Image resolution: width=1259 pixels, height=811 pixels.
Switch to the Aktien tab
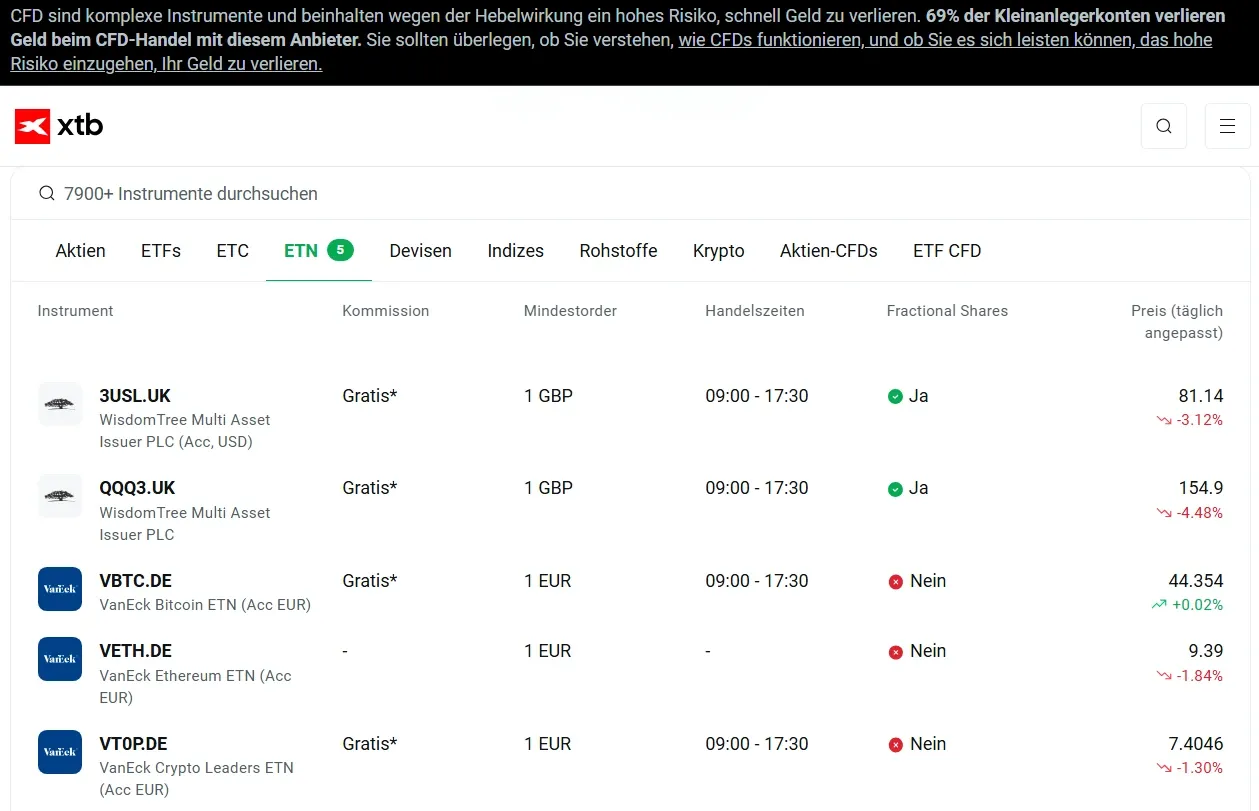80,251
